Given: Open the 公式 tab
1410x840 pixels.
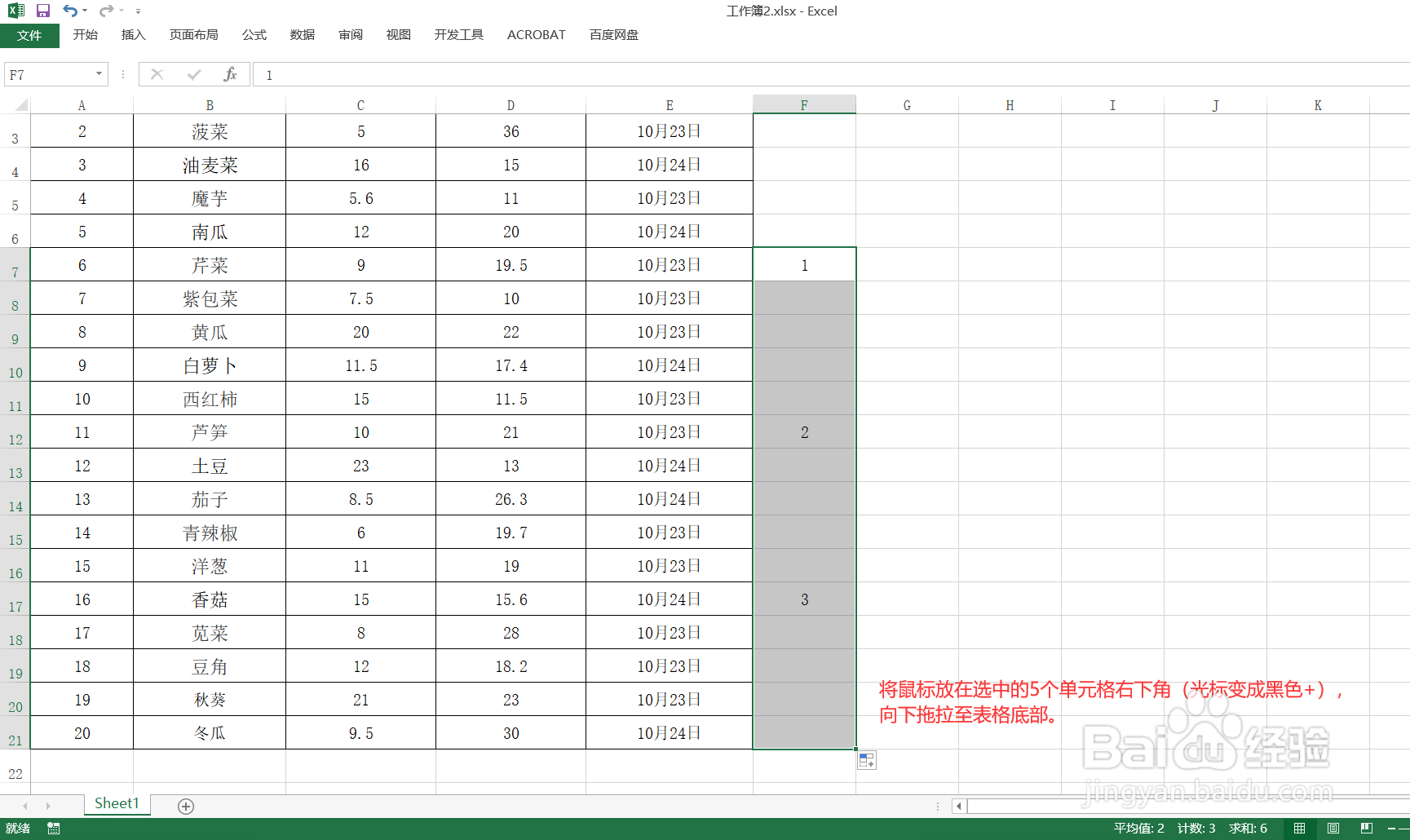Looking at the screenshot, I should [254, 34].
